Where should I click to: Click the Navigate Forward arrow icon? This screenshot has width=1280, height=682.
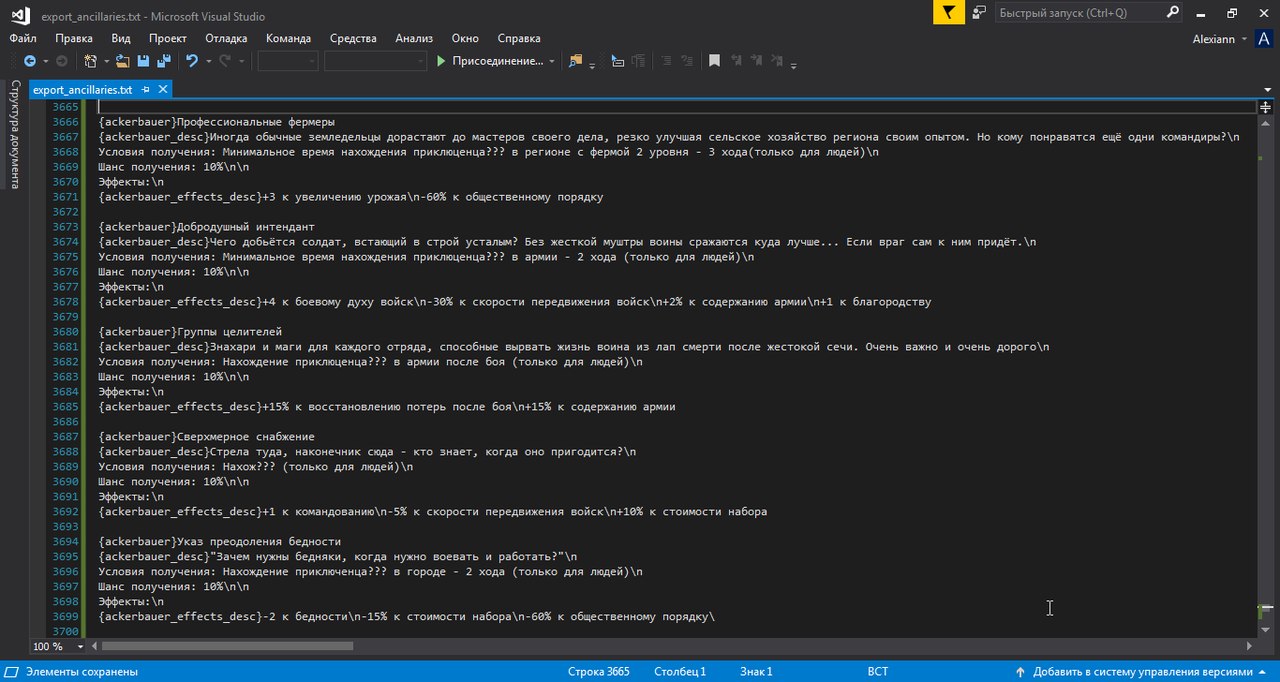(x=61, y=61)
